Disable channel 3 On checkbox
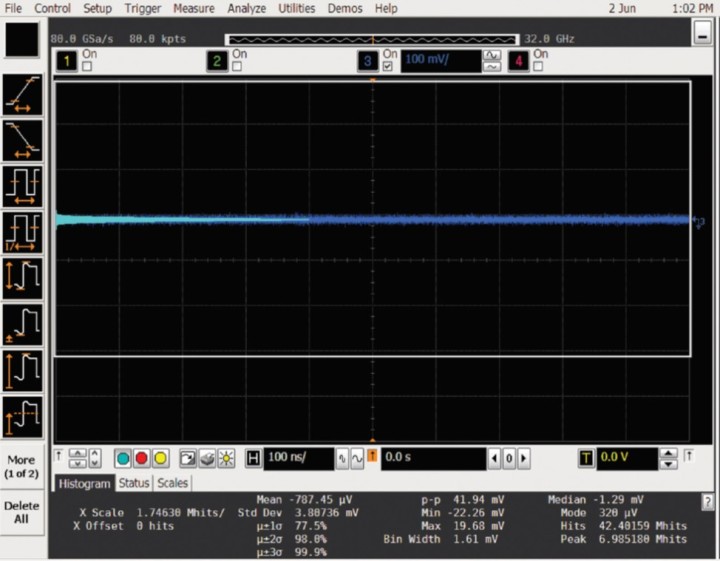 click(388, 67)
